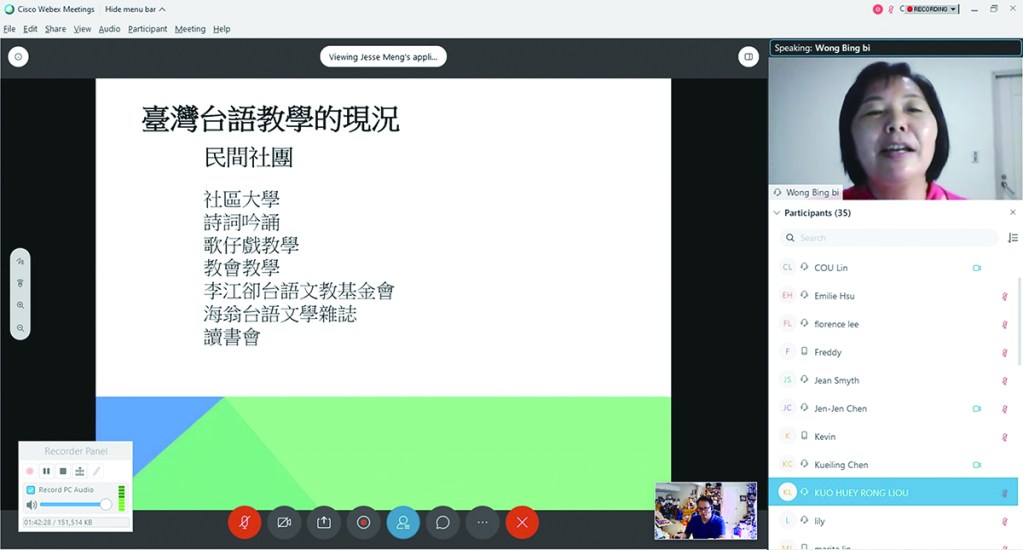1023x550 pixels.
Task: Select participant Jean Smyth in list
Action: click(836, 380)
